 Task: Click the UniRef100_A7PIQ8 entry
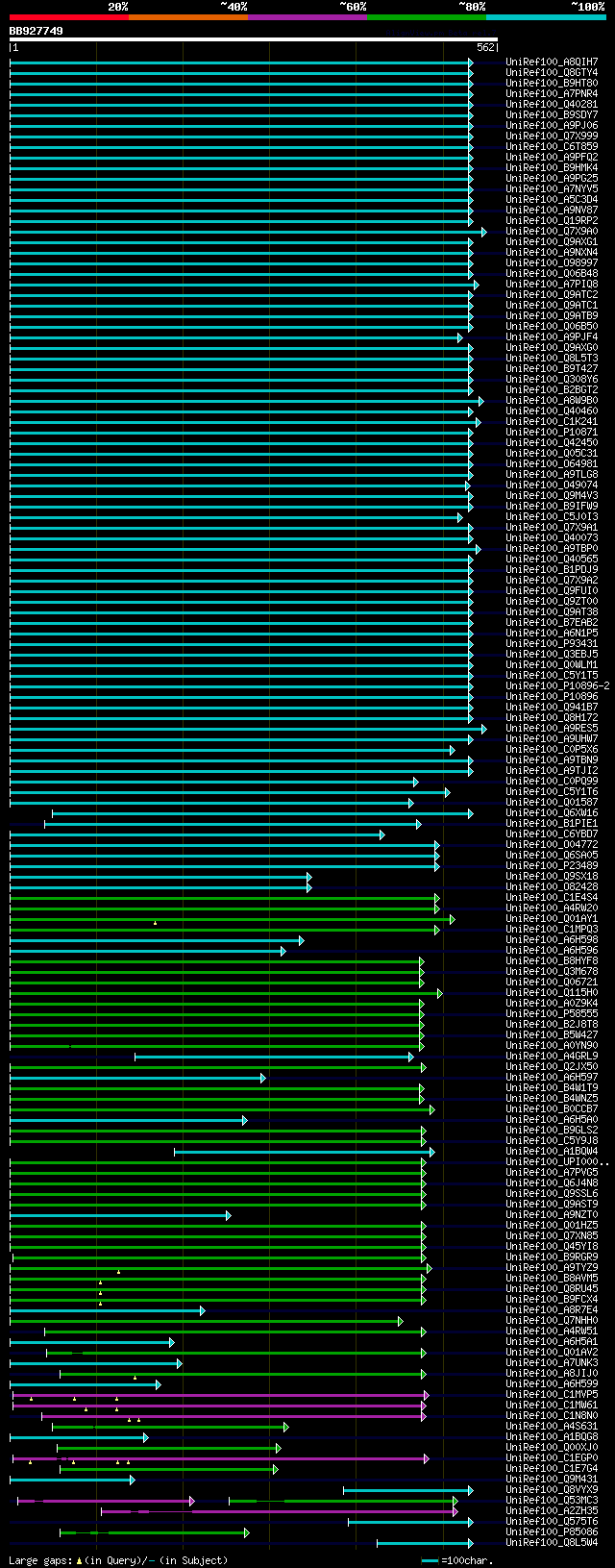tap(552, 285)
